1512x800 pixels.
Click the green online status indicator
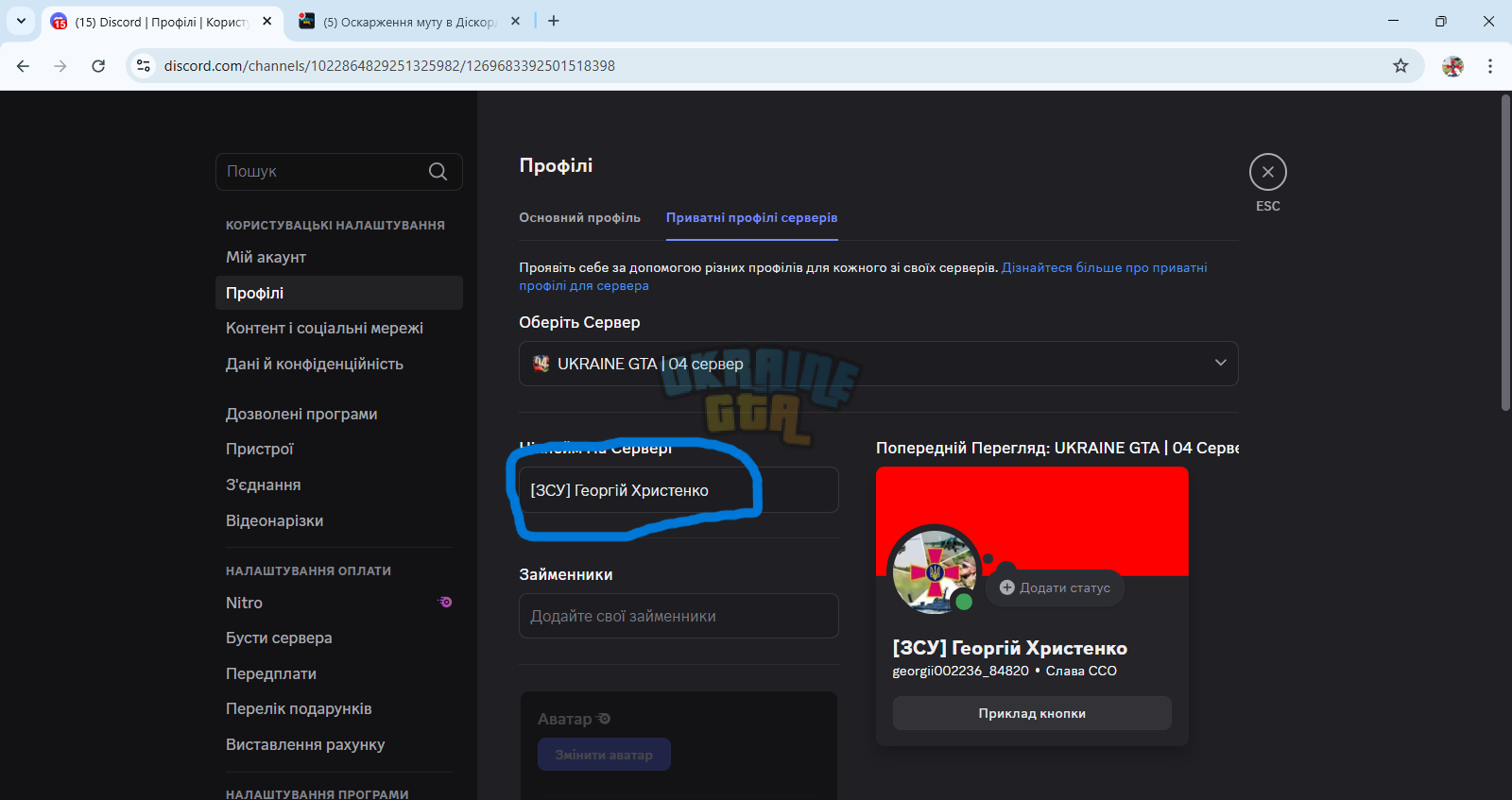click(964, 602)
